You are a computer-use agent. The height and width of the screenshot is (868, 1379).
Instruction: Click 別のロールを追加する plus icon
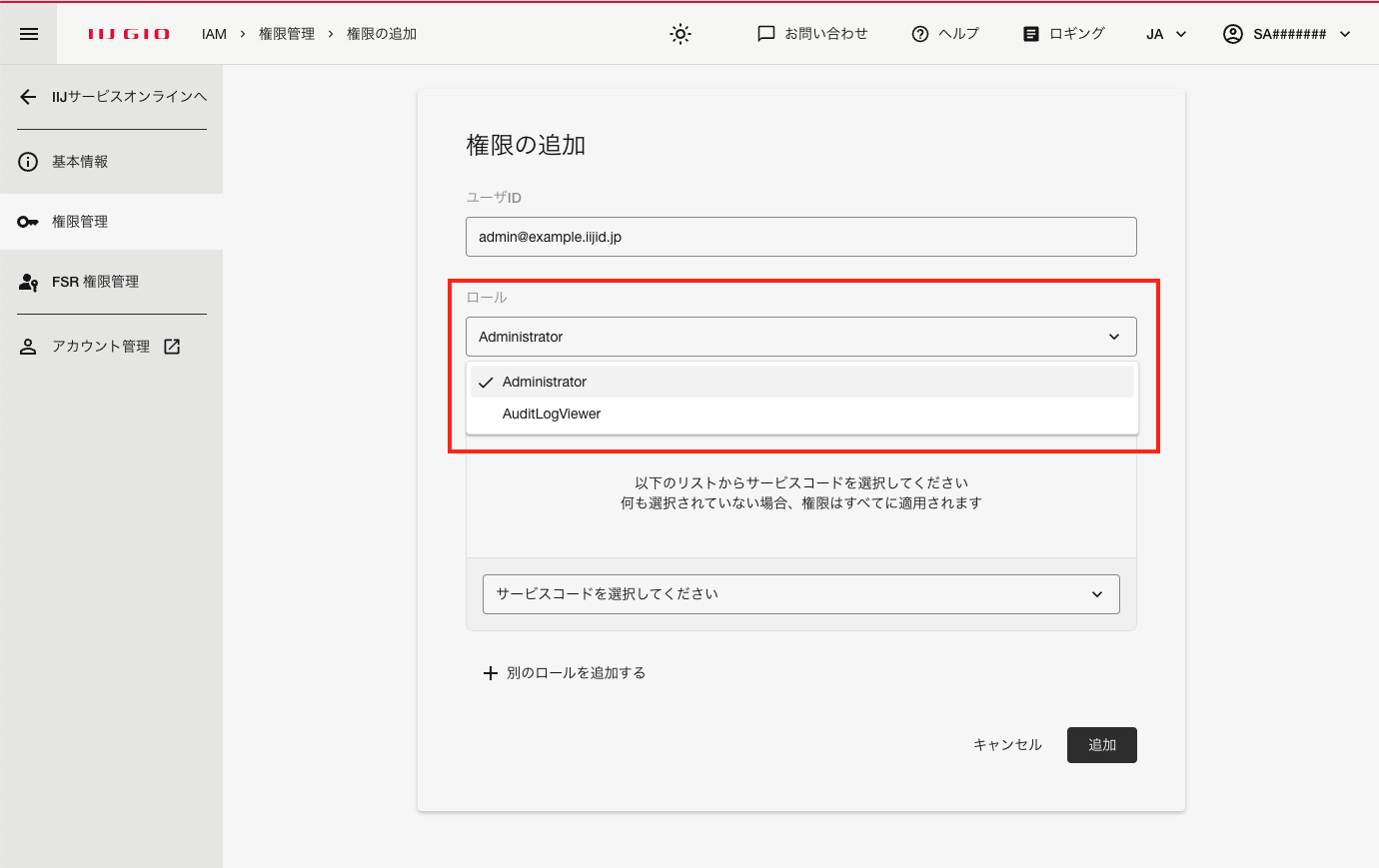click(490, 673)
